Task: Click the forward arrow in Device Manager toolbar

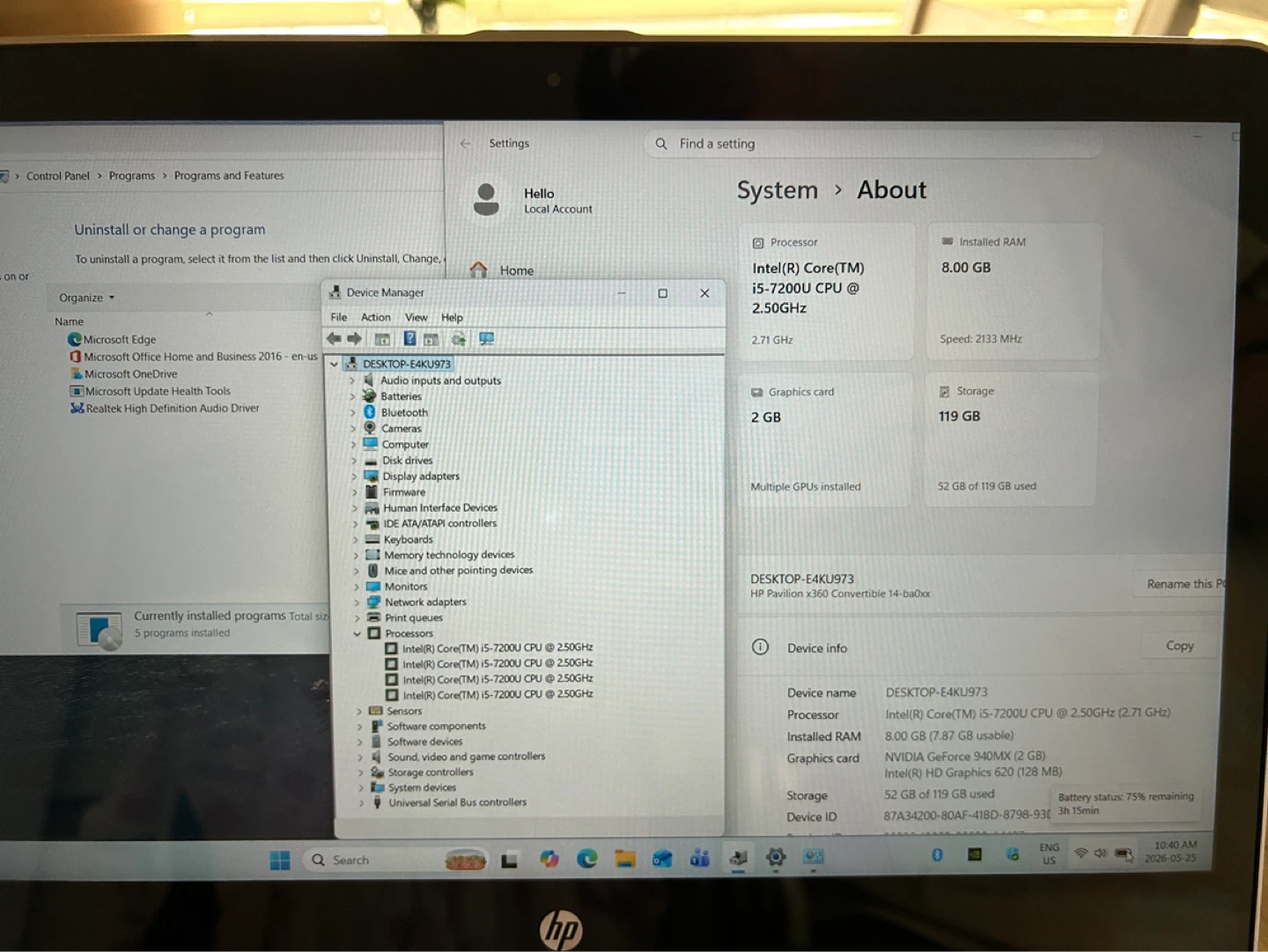Action: 354,339
